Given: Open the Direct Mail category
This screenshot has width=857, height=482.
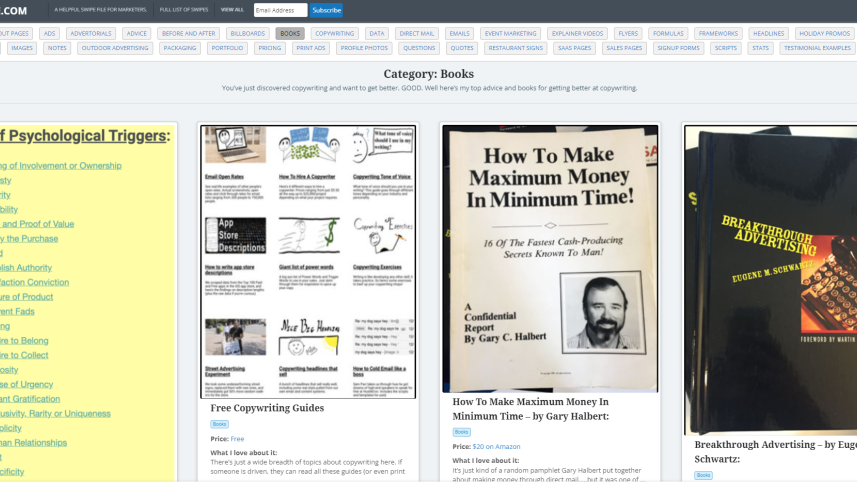Looking at the screenshot, I should point(416,33).
